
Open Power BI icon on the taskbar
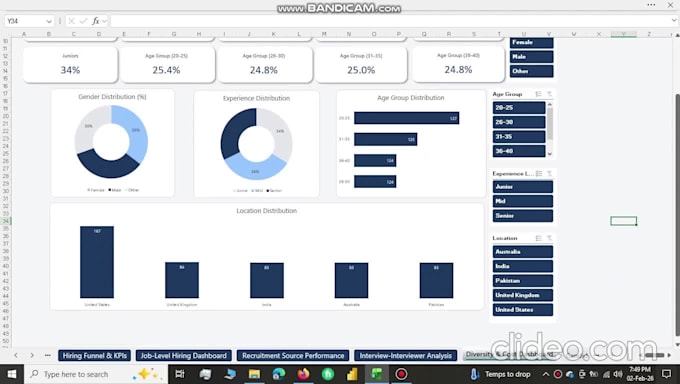pos(352,374)
